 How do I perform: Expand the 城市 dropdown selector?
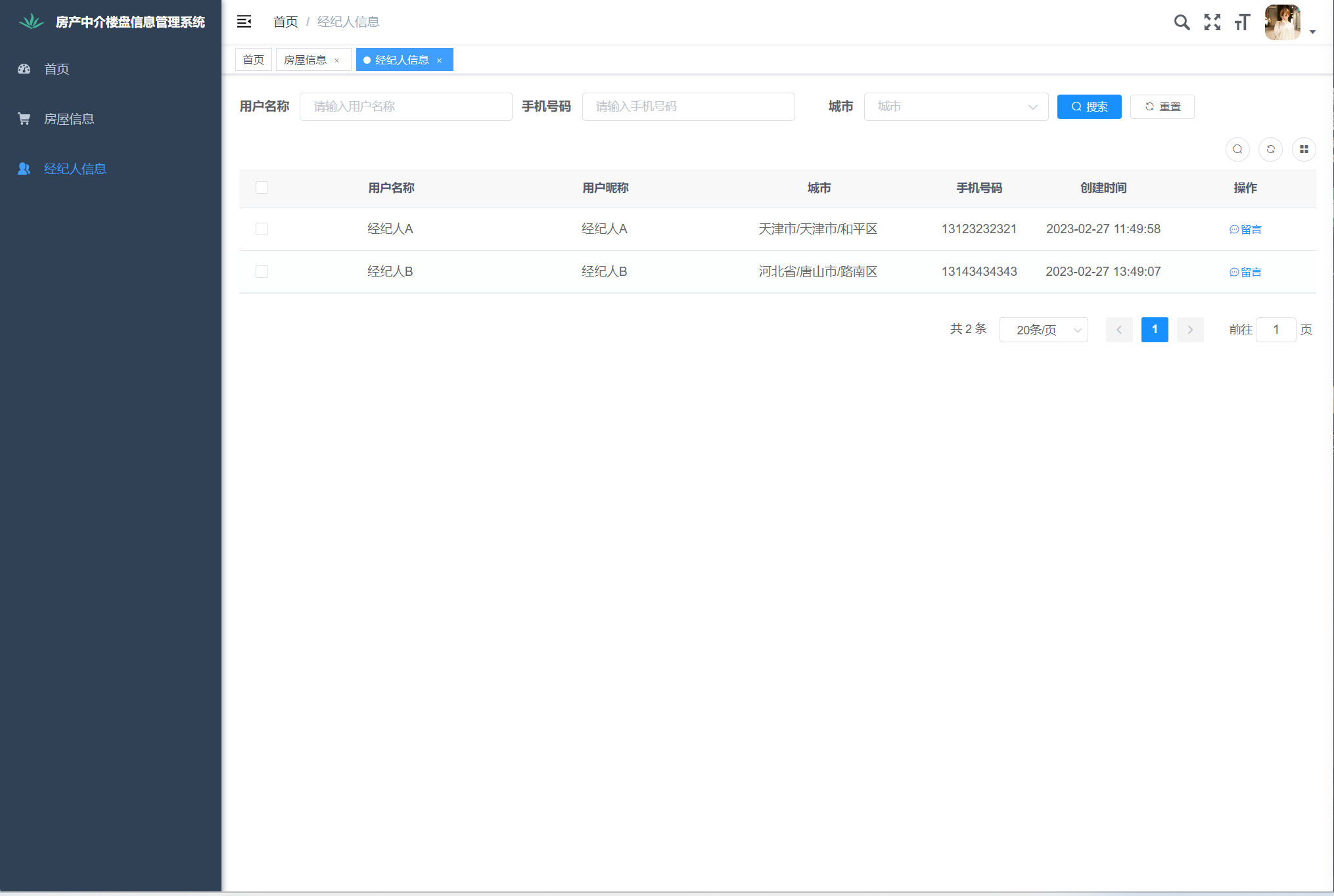click(x=955, y=106)
